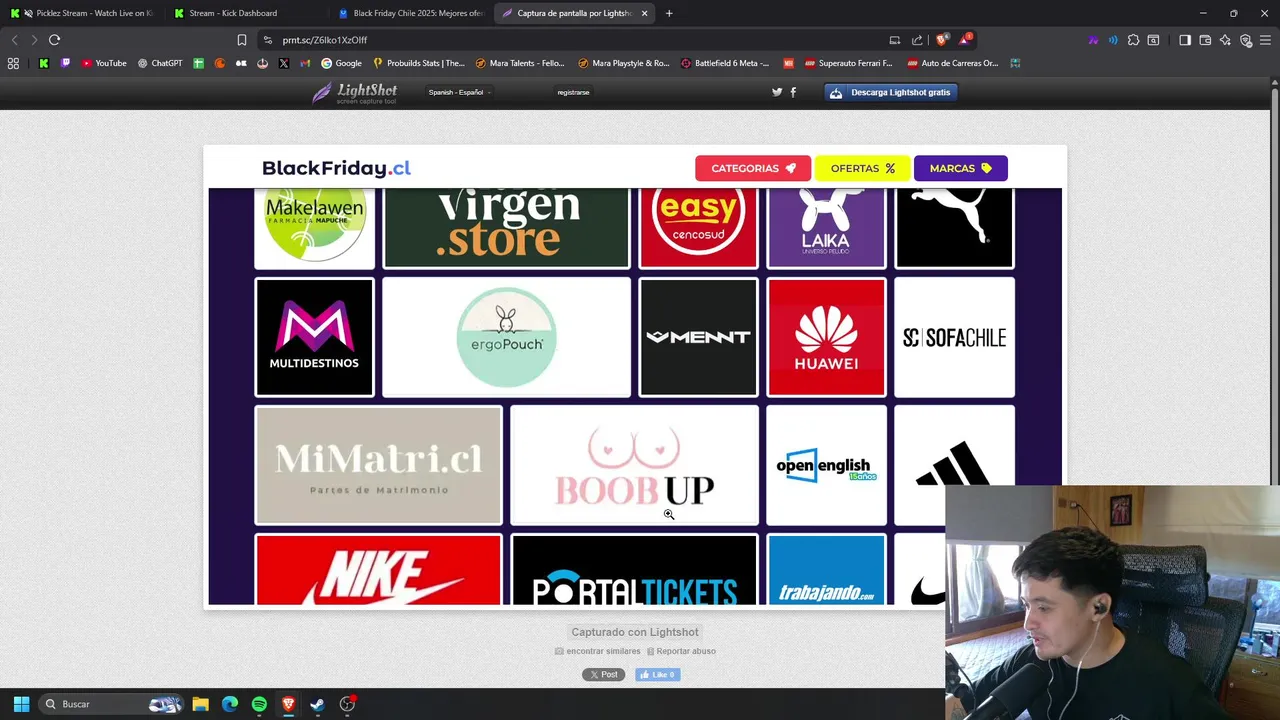Viewport: 1280px width, 720px height.
Task: Open the Brave Shields lion icon
Action: 941,40
